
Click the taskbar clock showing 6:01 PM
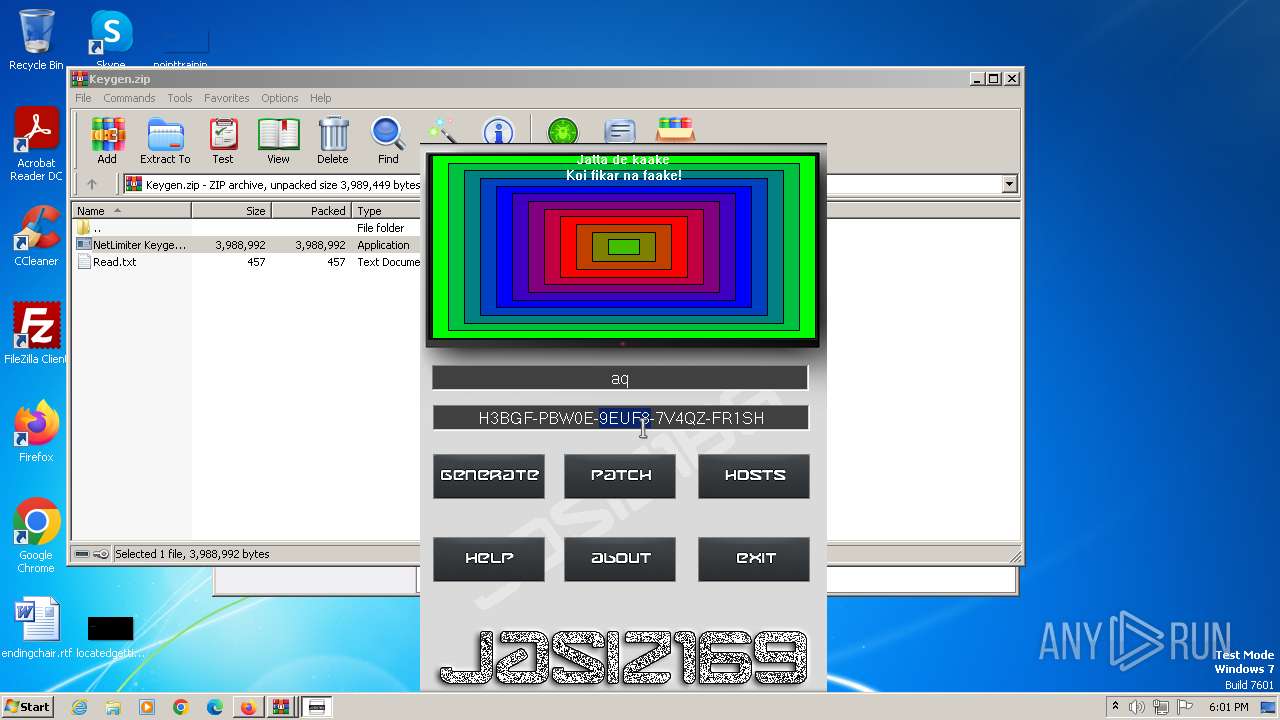pos(1228,707)
